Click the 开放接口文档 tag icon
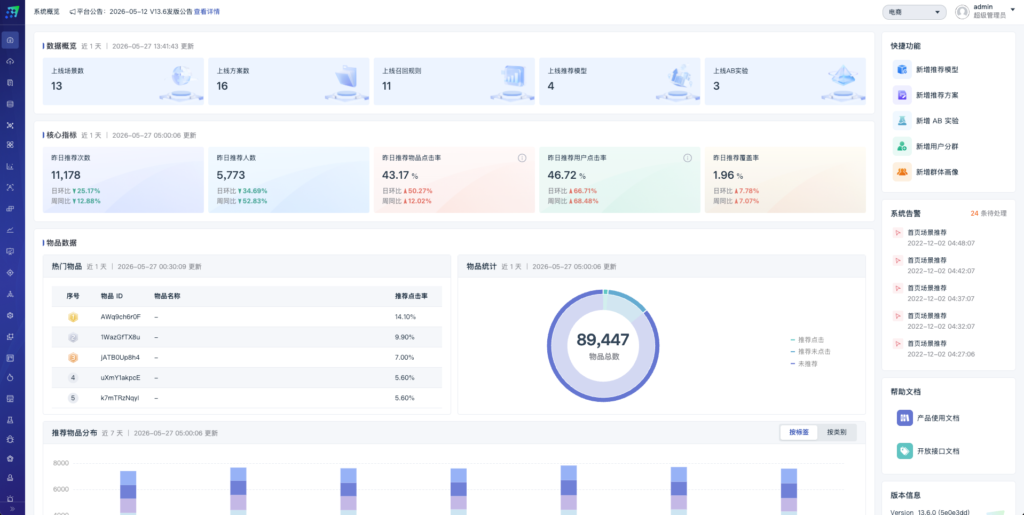Viewport: 1024px width, 515px height. tap(904, 450)
